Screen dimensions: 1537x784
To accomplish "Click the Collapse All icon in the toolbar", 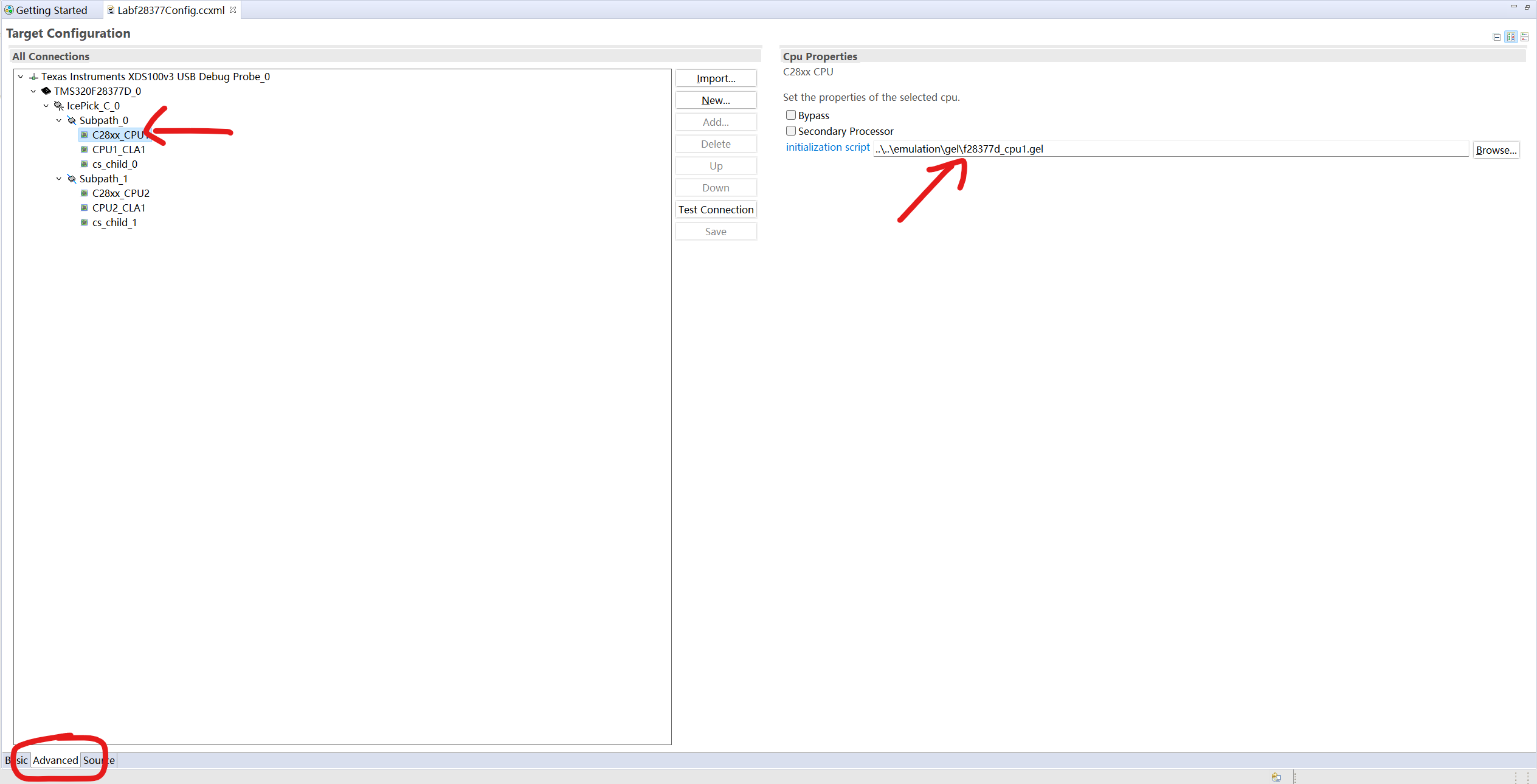I will tap(1496, 37).
